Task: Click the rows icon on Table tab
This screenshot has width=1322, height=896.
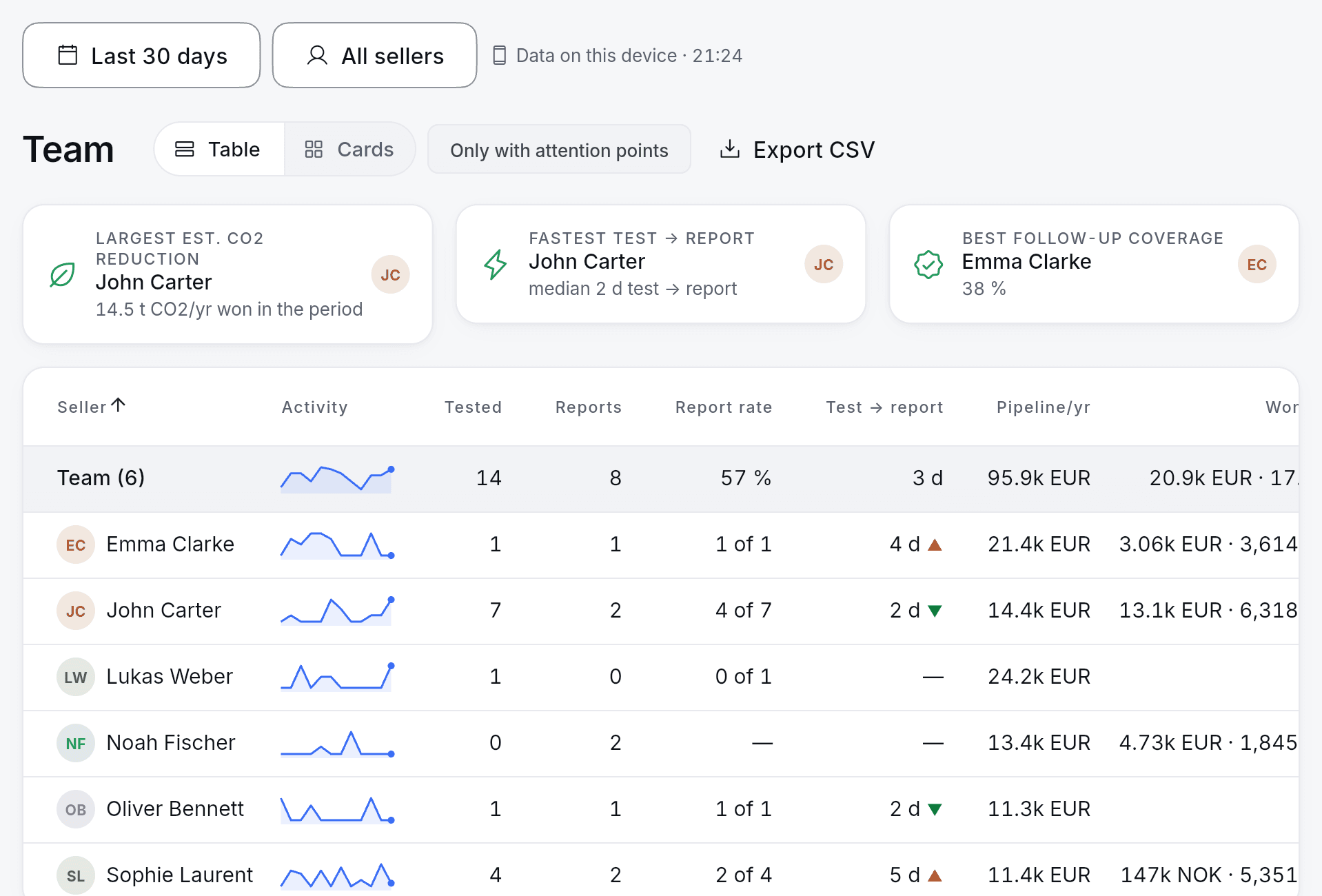Action: (185, 149)
